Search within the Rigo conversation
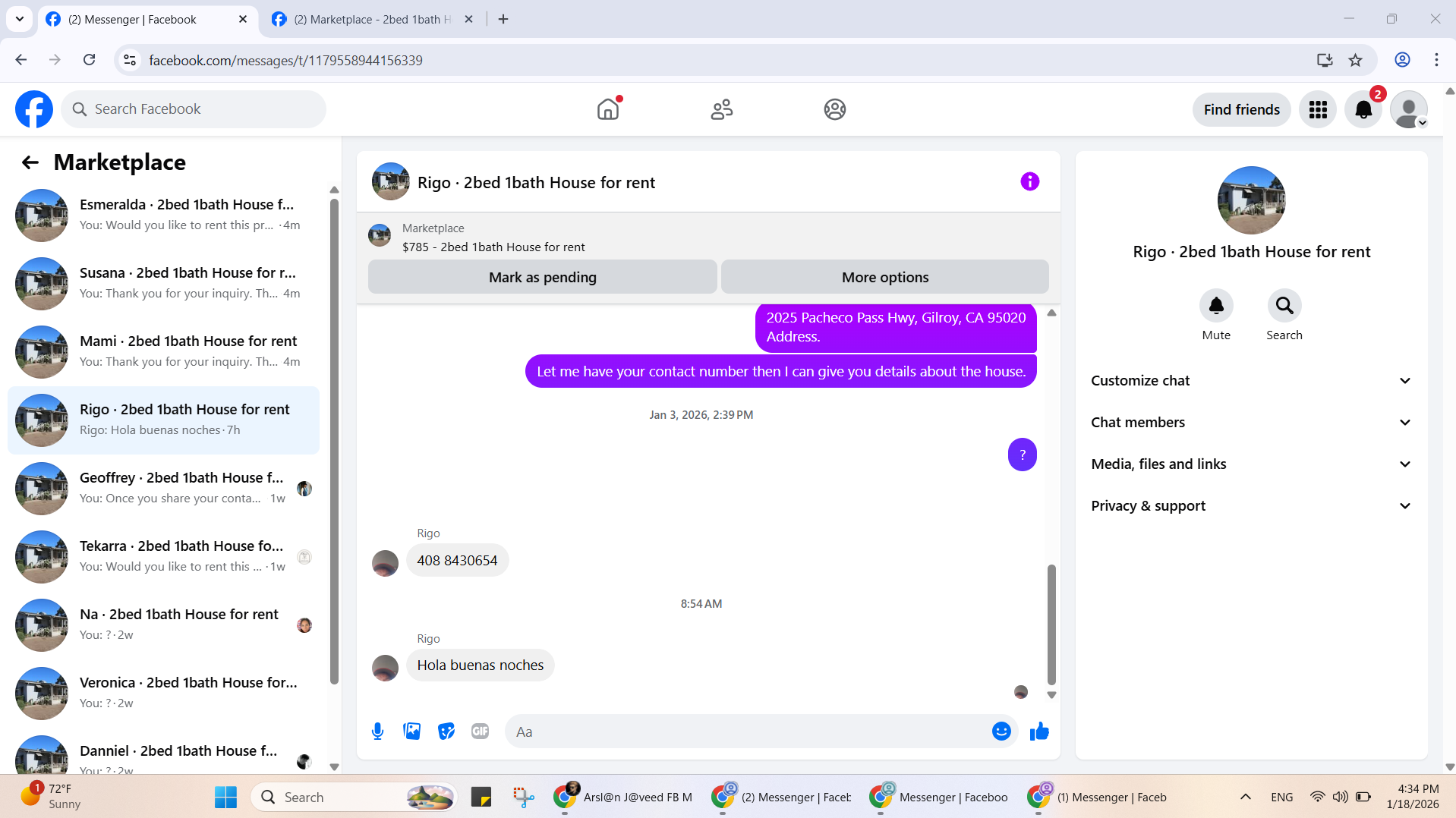The image size is (1456, 818). (x=1284, y=306)
